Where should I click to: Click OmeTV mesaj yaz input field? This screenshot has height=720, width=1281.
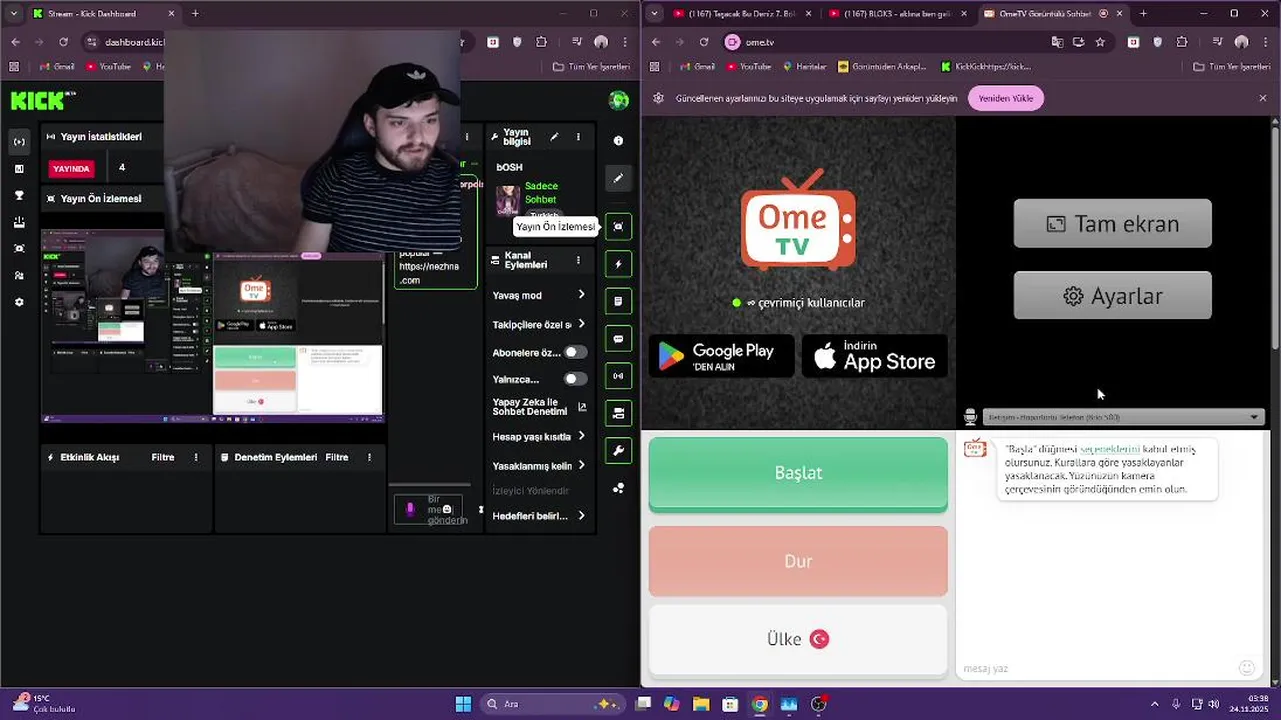tap(1097, 668)
